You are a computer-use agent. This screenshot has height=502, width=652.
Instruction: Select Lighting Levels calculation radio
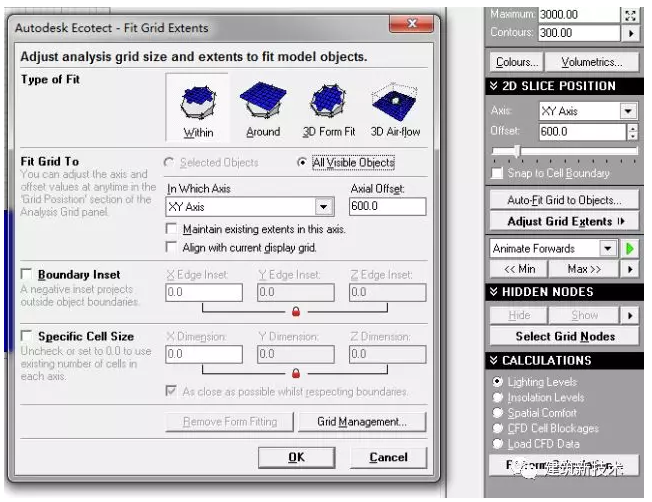point(497,381)
